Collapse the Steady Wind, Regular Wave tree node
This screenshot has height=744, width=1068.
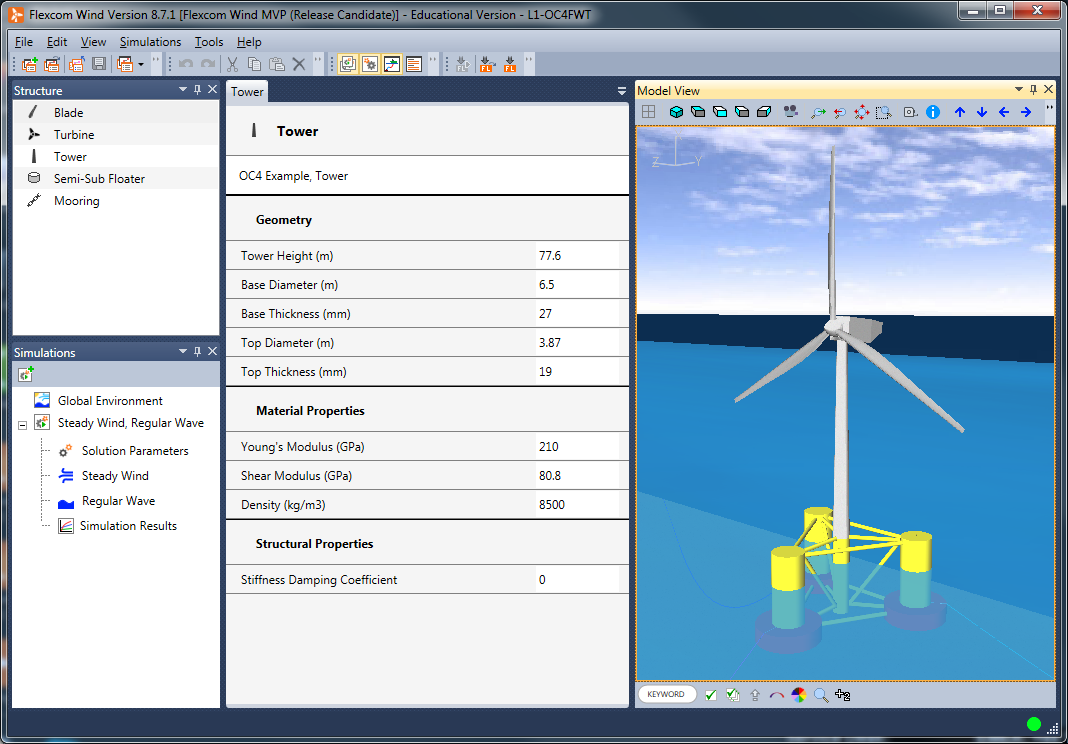pos(22,424)
